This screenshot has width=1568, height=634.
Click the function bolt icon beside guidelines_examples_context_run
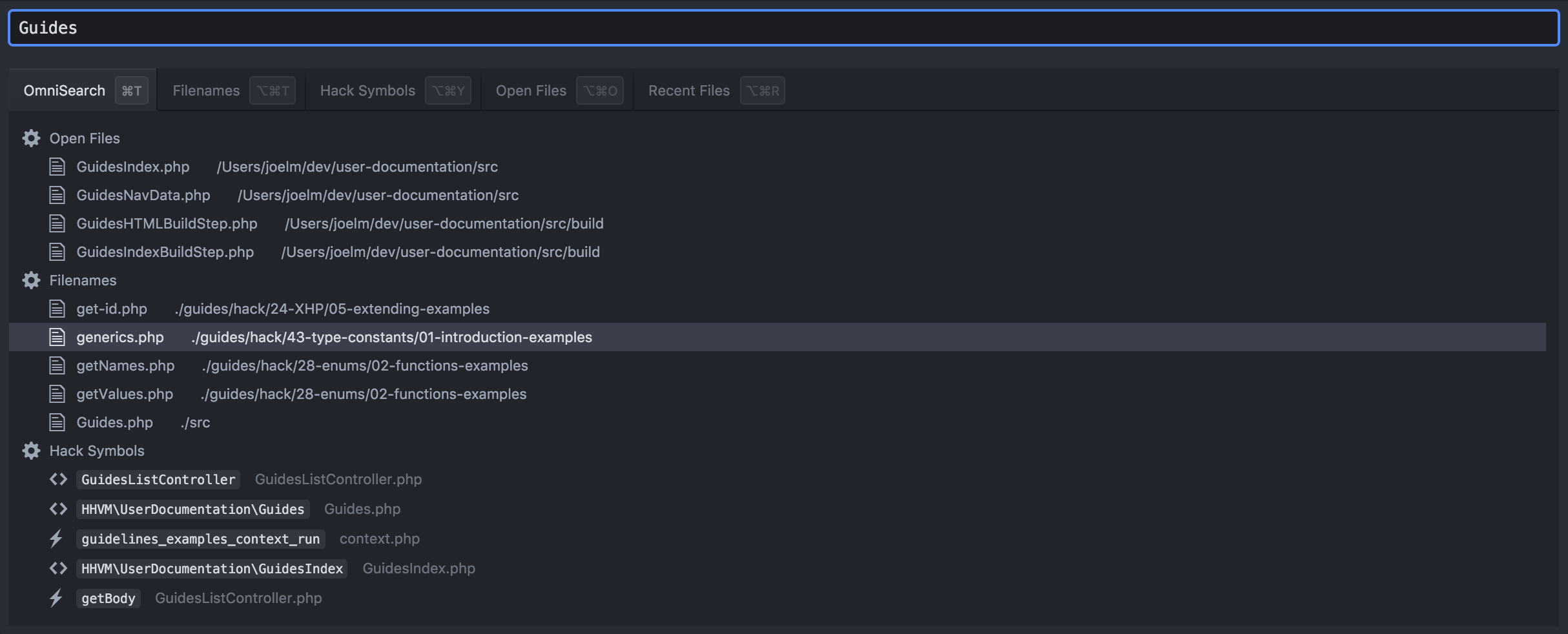[x=57, y=538]
